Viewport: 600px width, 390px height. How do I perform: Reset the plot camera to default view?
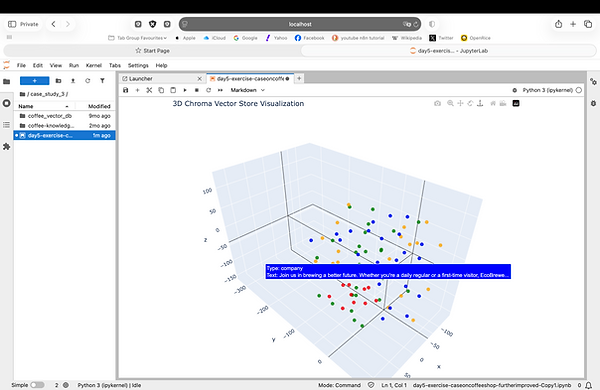tap(493, 103)
